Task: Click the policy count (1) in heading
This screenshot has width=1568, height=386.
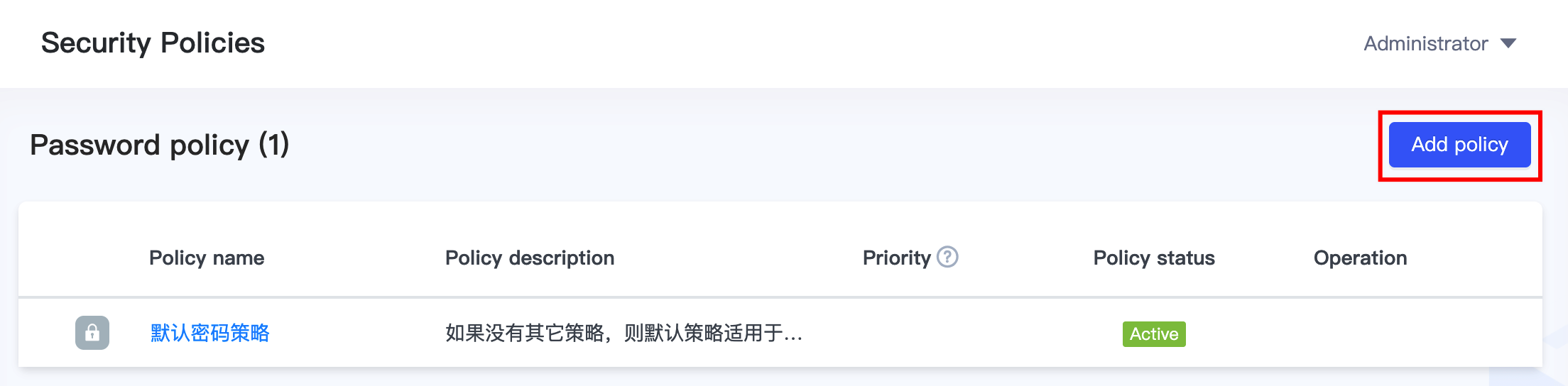Action: 273,145
